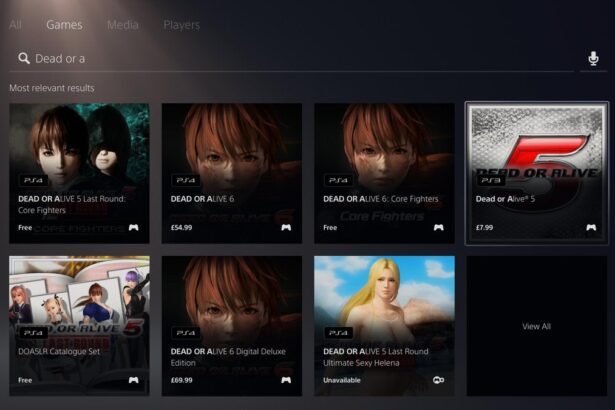Click controller icon on Dead or Alive 5 PS3 tile

591,228
